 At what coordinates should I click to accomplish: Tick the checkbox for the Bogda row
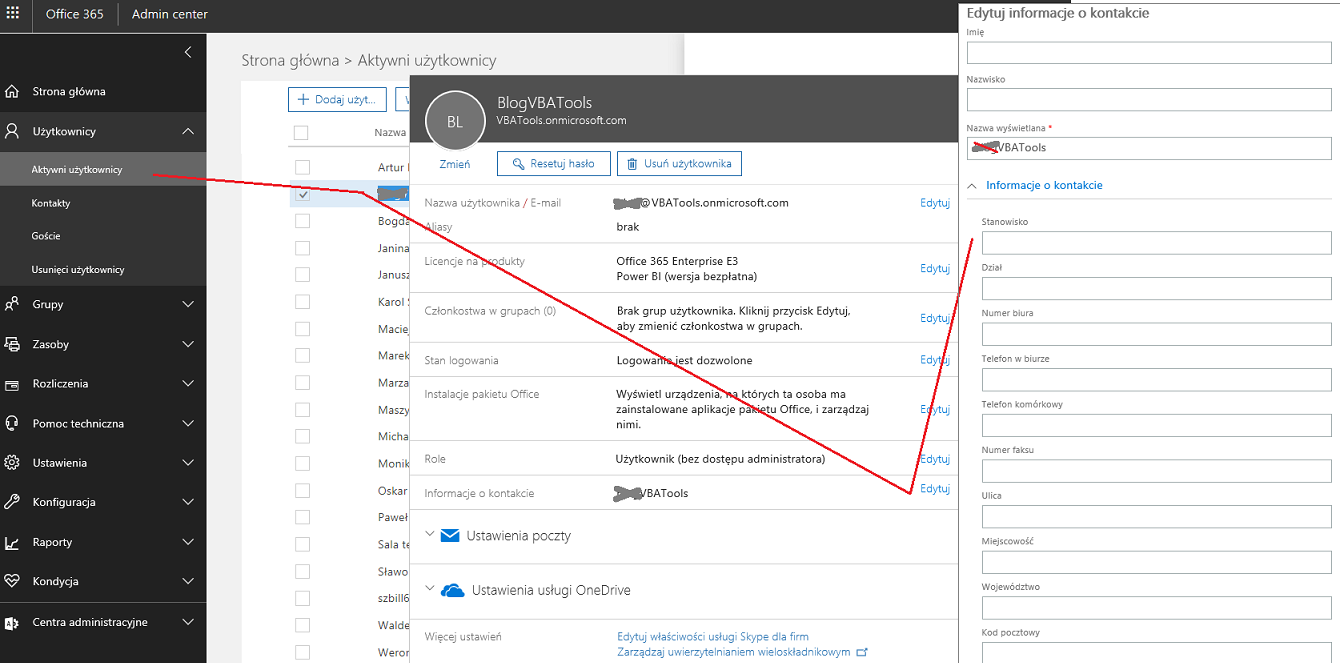(x=302, y=221)
